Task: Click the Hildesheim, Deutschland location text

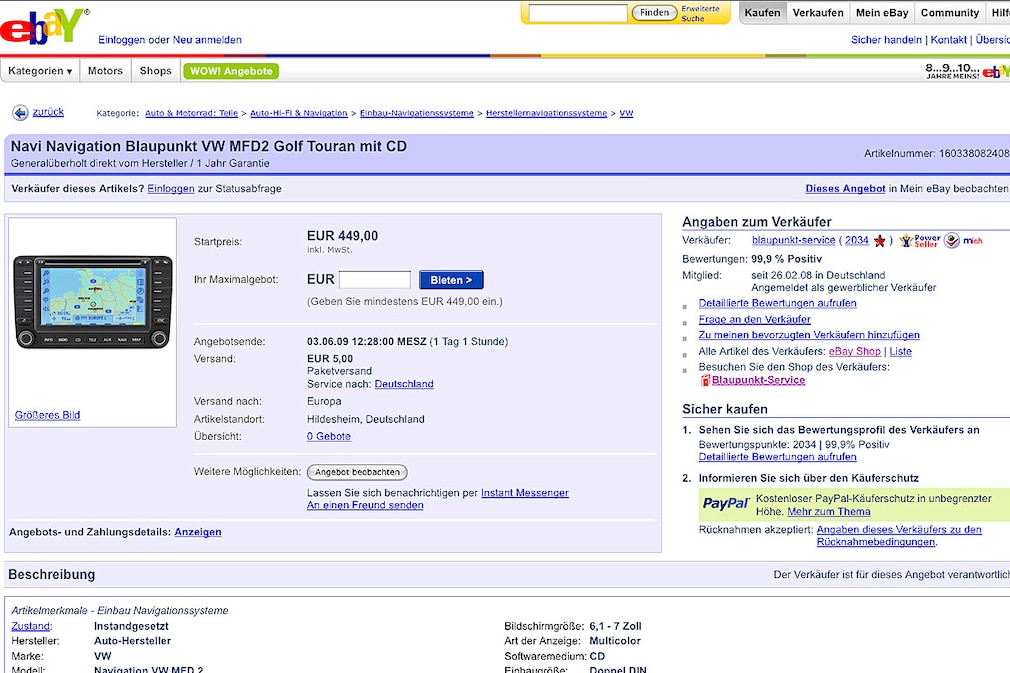Action: click(366, 419)
